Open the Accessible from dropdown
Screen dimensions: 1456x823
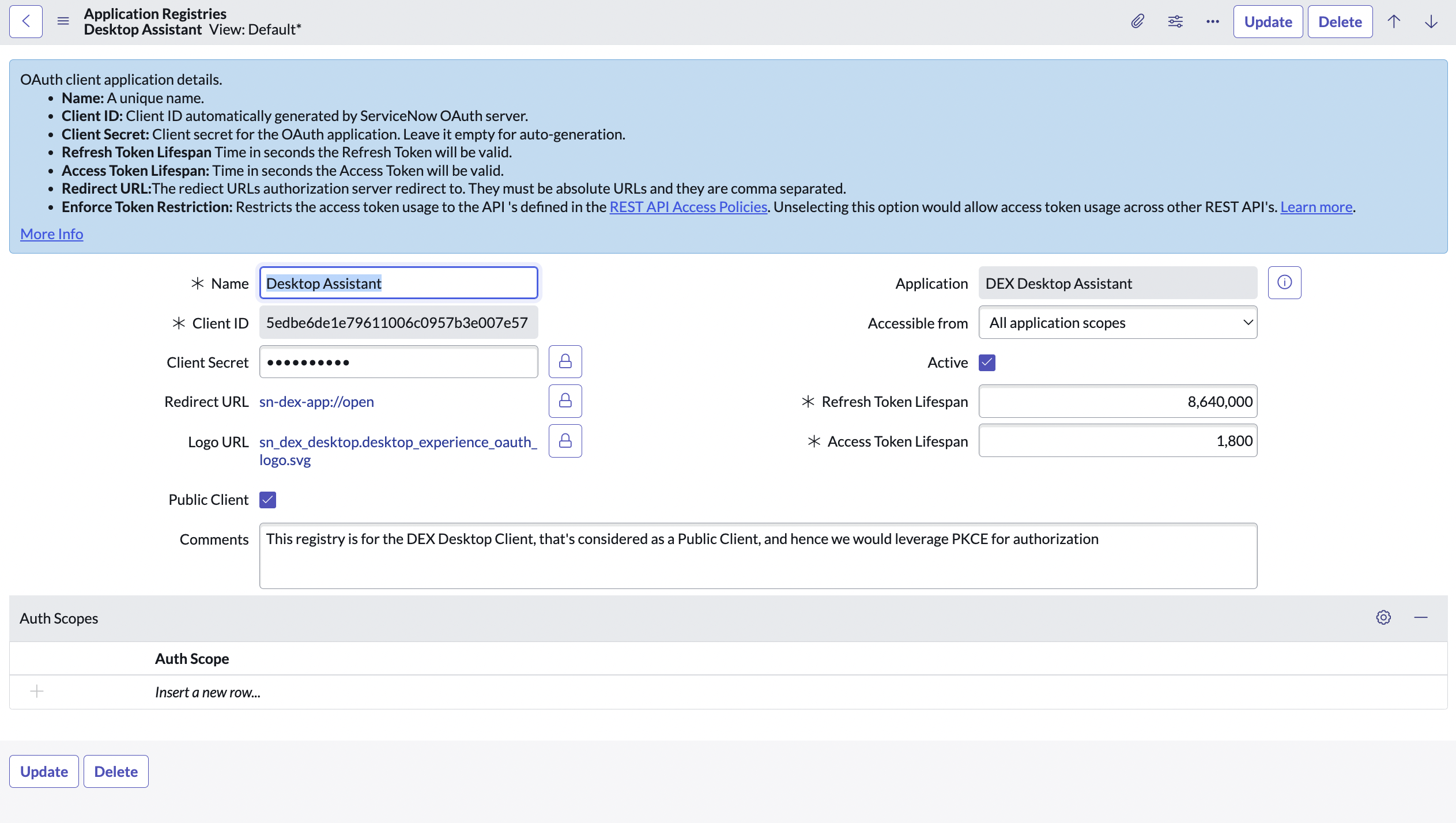1118,323
